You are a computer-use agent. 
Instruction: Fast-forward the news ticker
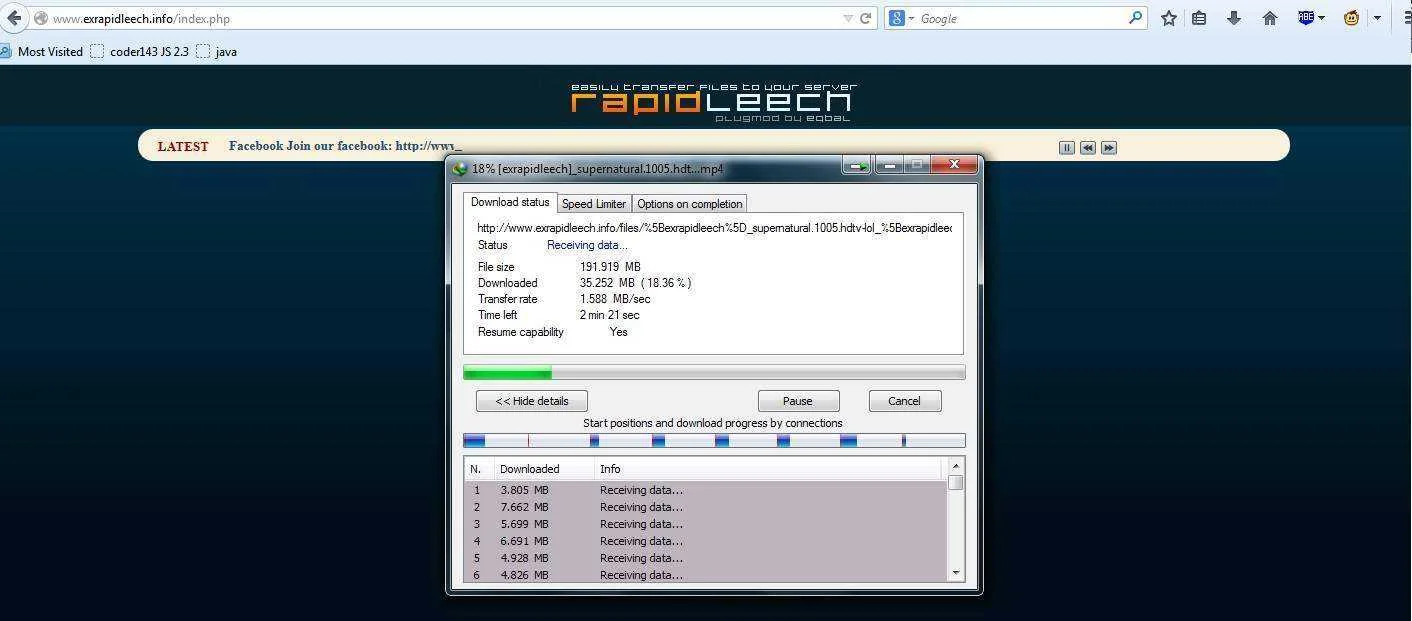click(x=1108, y=147)
